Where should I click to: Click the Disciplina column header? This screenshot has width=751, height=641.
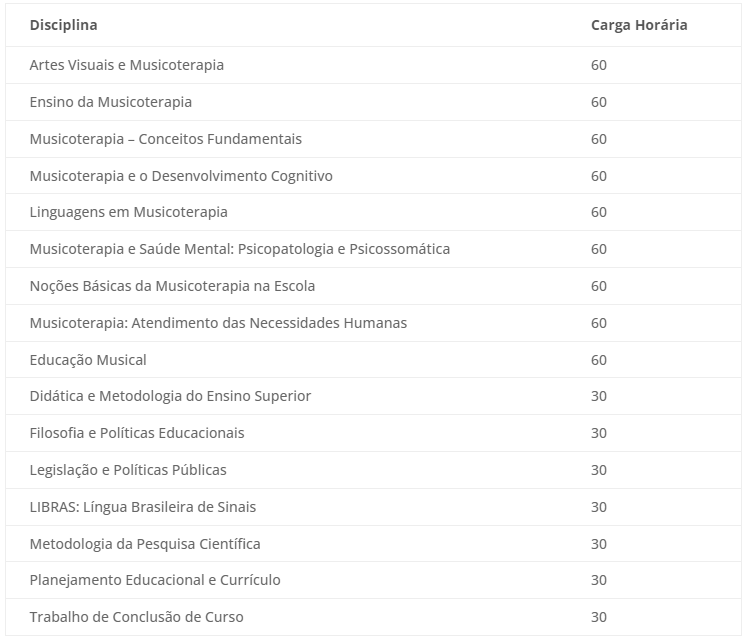[x=63, y=25]
